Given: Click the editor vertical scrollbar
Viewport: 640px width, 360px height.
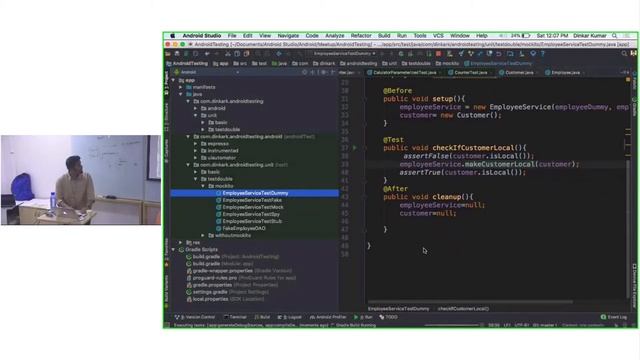Looking at the screenshot, I should click(x=628, y=229).
